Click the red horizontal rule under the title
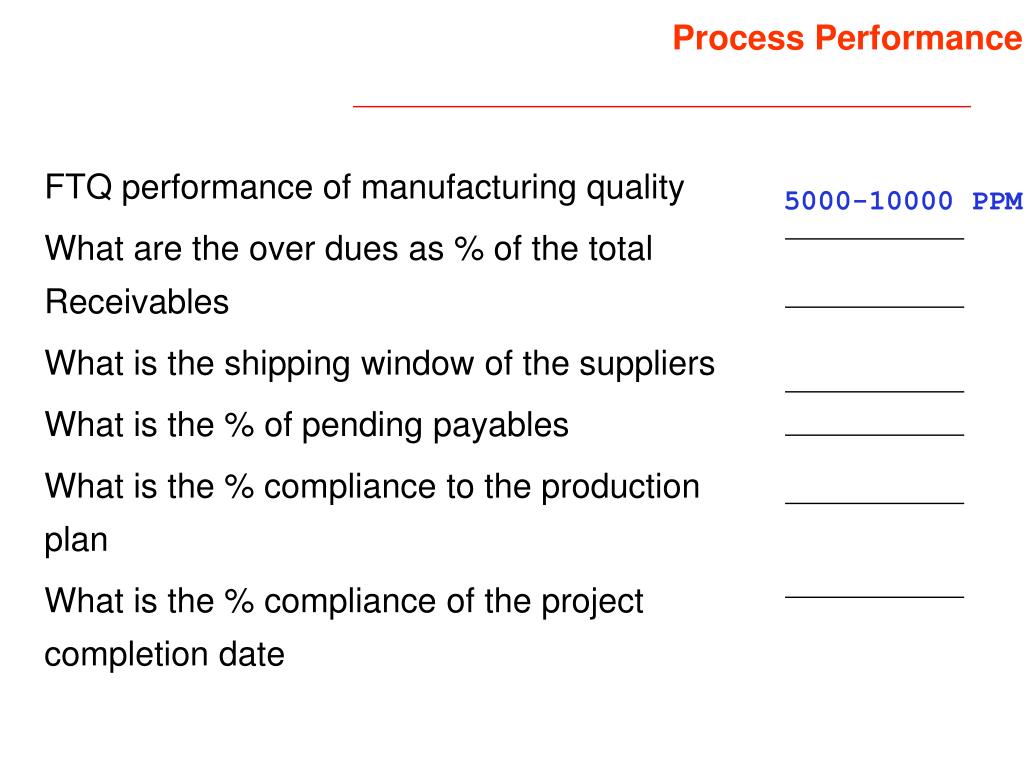Screen dimensions: 1024x768 (x=662, y=105)
